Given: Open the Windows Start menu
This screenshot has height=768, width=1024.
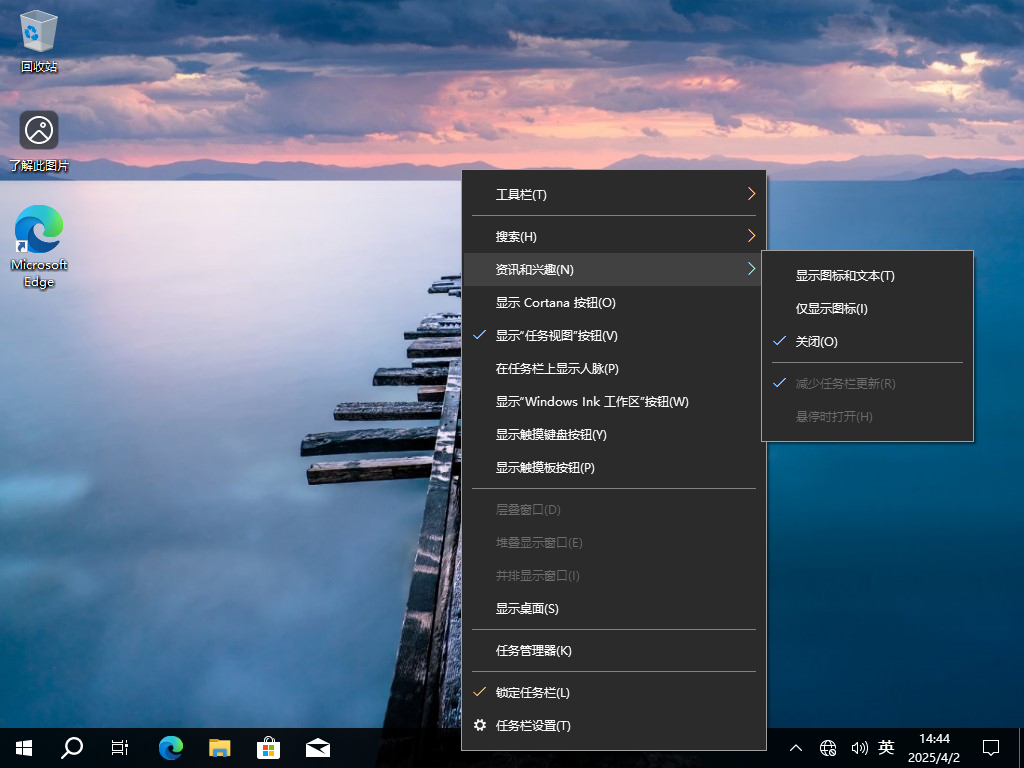Looking at the screenshot, I should click(x=24, y=748).
